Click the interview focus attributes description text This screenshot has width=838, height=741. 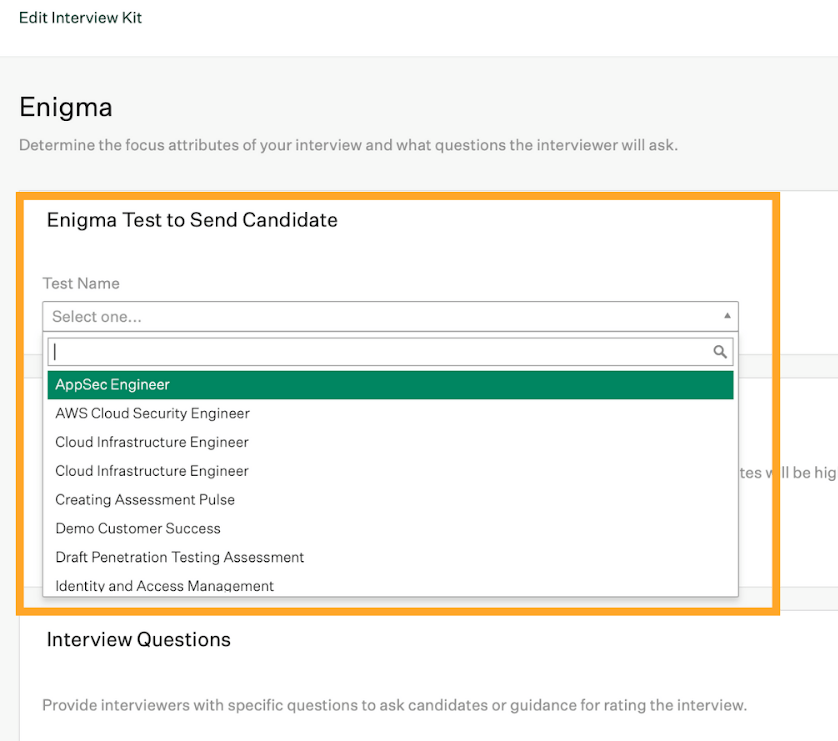pos(348,145)
